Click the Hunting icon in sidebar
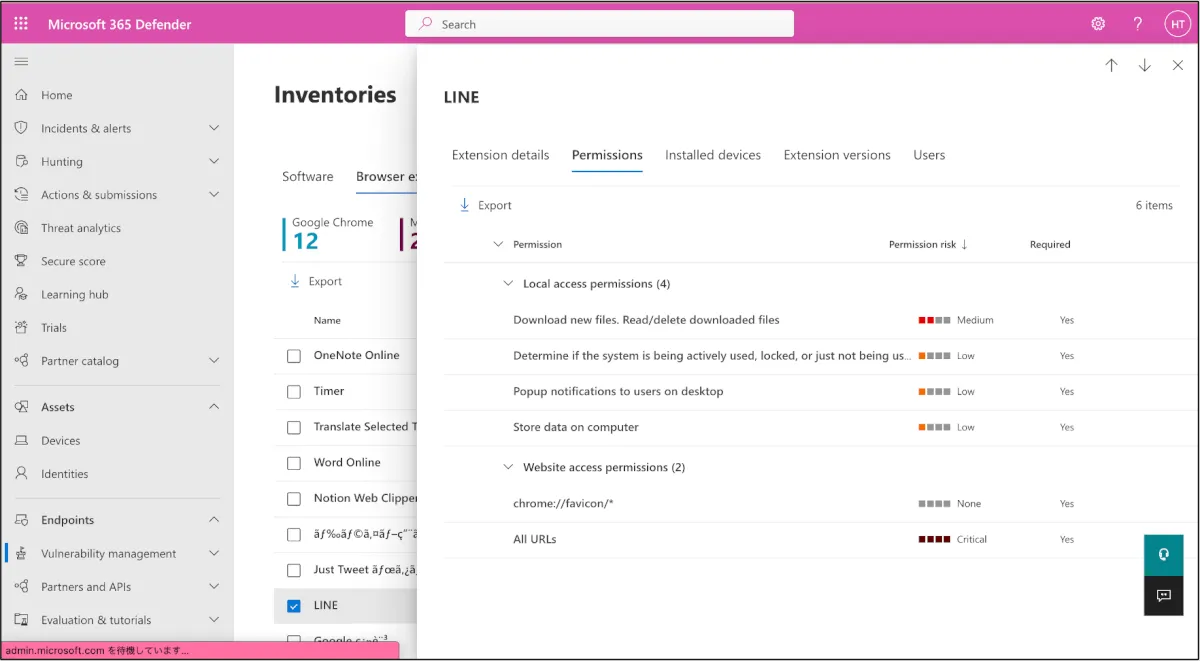This screenshot has height=661, width=1200. click(21, 161)
